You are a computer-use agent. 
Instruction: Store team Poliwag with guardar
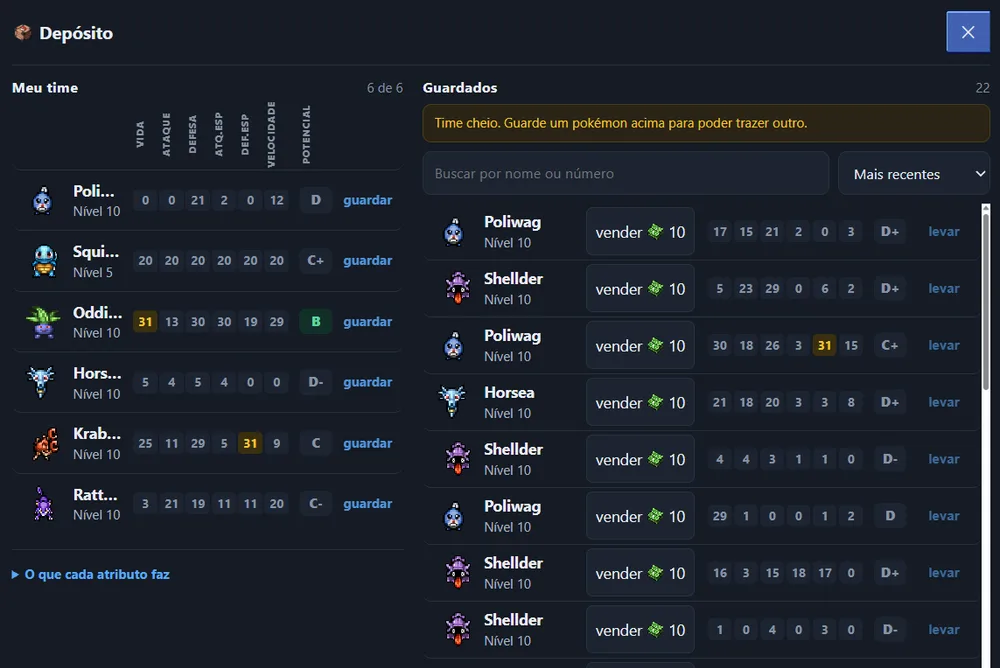(x=367, y=200)
